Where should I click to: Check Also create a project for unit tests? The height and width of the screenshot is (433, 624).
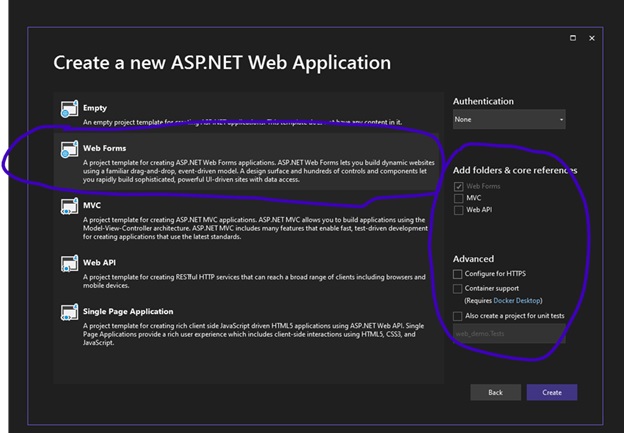coord(458,316)
